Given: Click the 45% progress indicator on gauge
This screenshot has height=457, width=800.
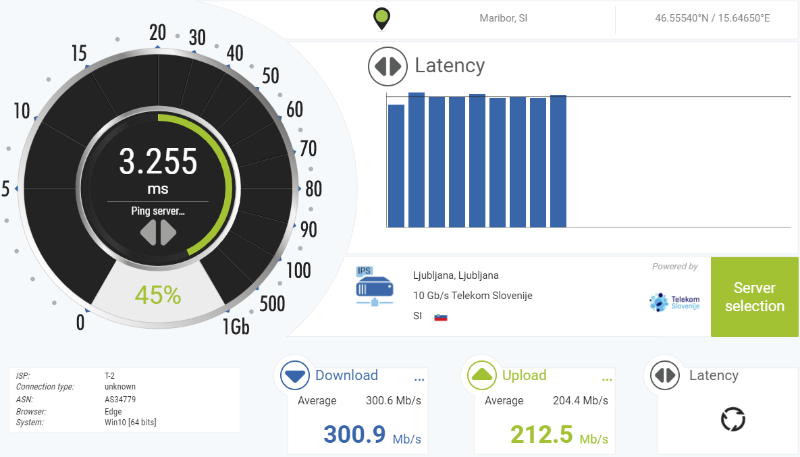Looking at the screenshot, I should click(157, 295).
